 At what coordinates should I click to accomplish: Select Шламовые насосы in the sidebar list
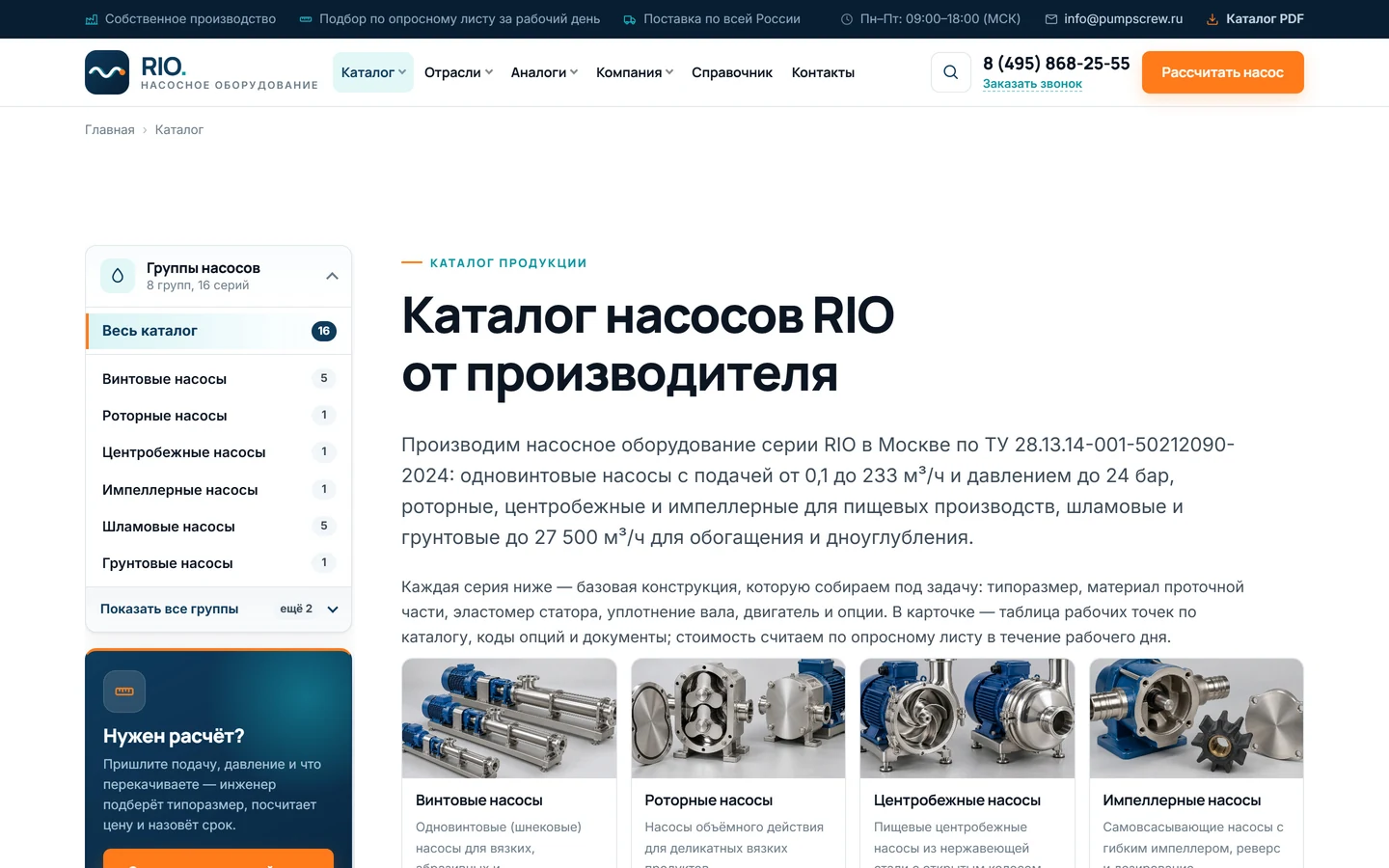(x=219, y=527)
